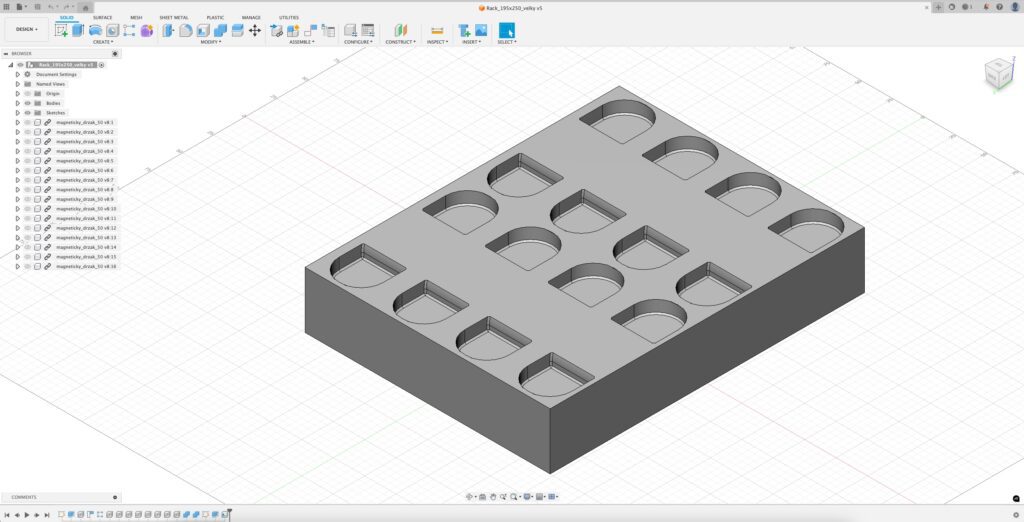Switch to the Mesh tab
This screenshot has width=1024, height=522.
pos(136,18)
